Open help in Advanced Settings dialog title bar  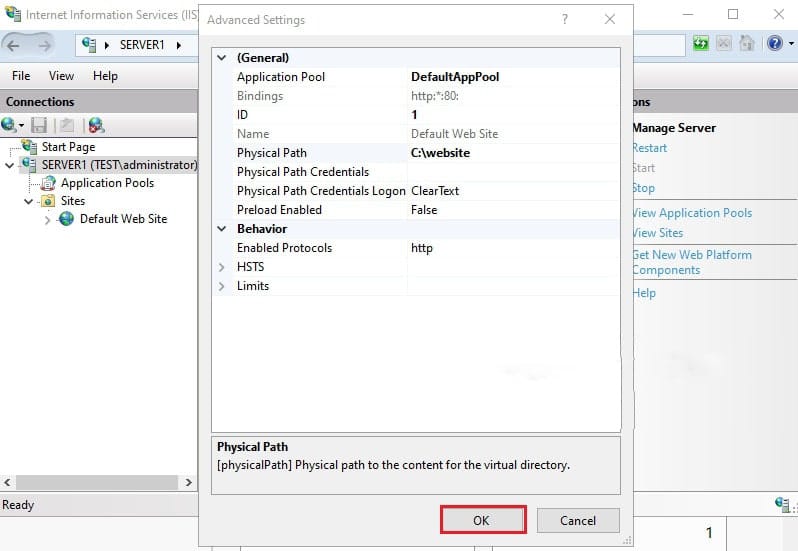pos(565,19)
